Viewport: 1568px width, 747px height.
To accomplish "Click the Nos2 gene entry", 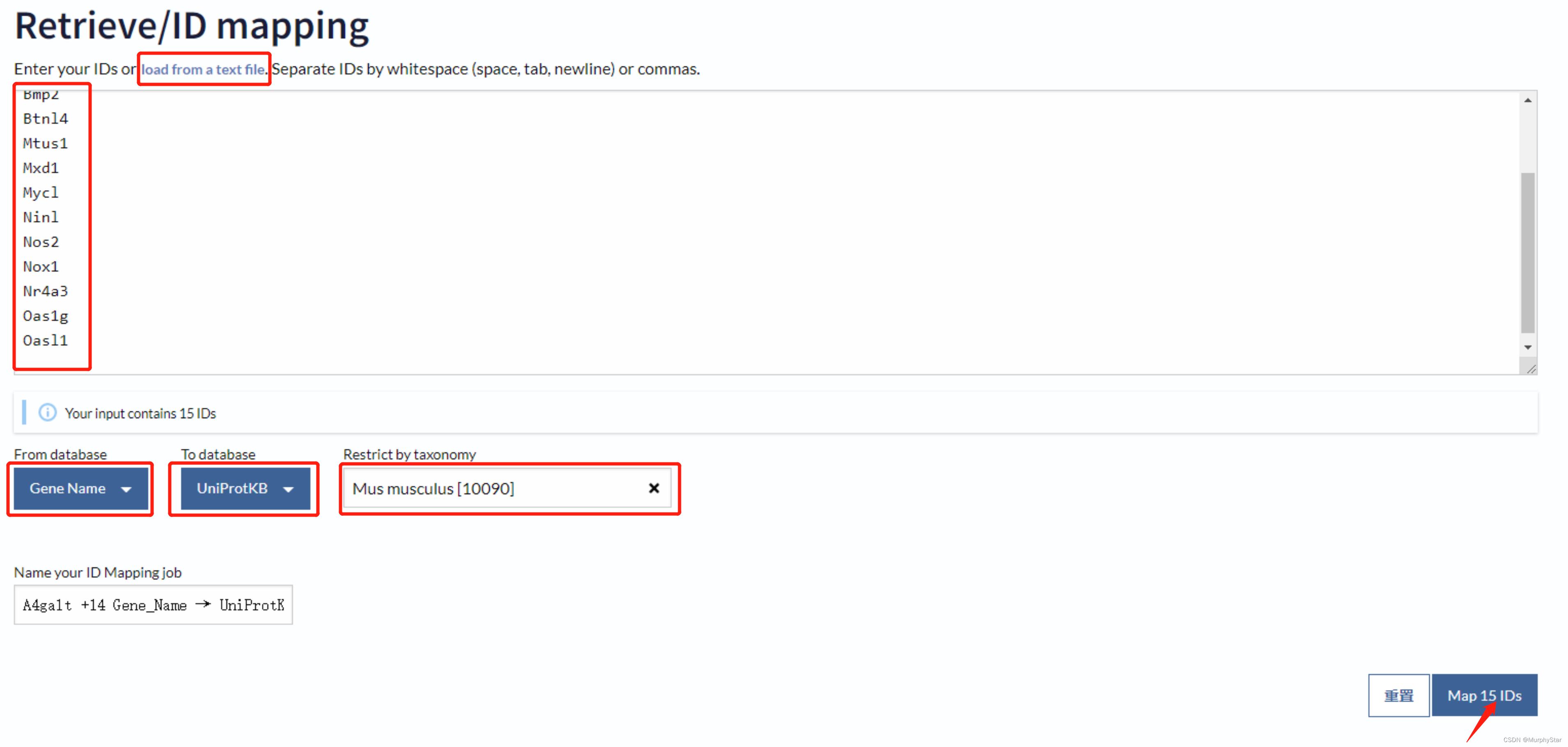I will pyautogui.click(x=41, y=242).
